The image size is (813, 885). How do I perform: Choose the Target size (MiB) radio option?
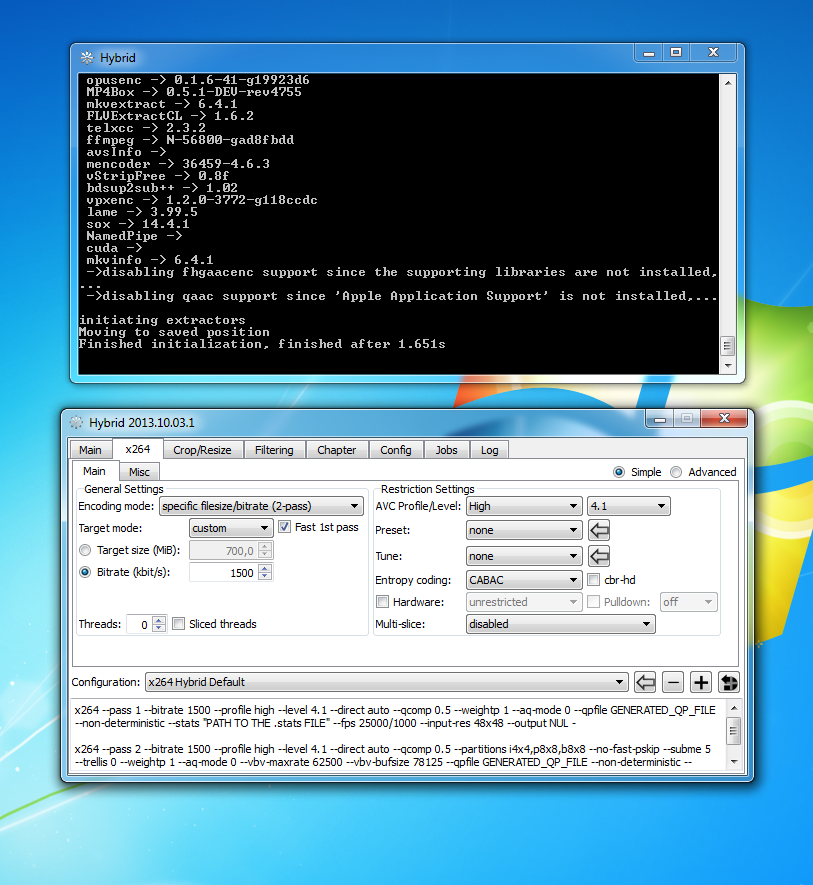(x=85, y=550)
